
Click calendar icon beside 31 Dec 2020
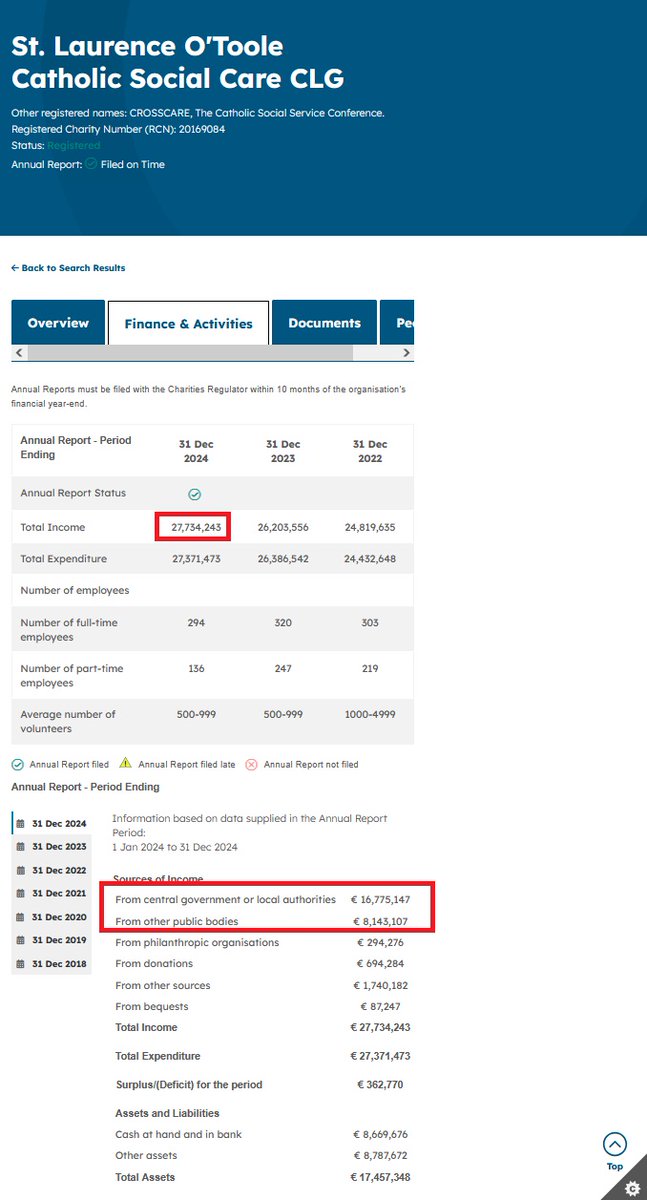(x=21, y=917)
